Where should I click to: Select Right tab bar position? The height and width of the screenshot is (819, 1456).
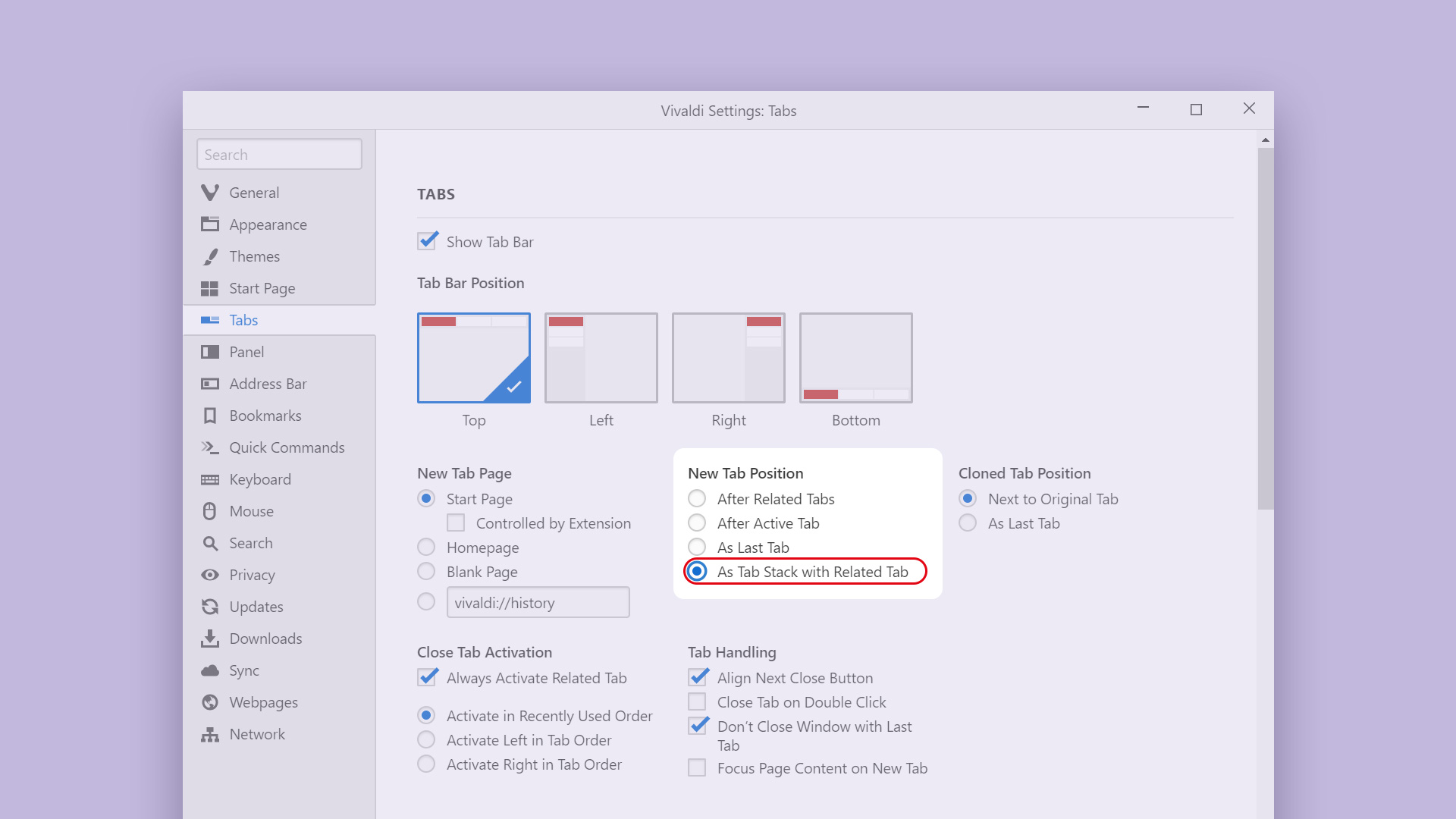click(728, 357)
